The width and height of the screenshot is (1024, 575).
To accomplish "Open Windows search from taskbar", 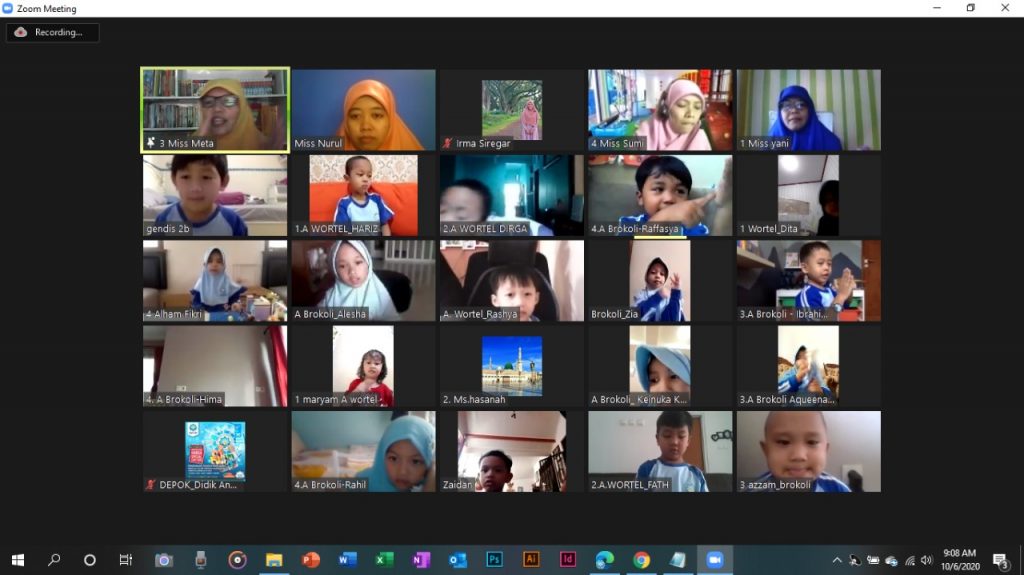I will 54,560.
